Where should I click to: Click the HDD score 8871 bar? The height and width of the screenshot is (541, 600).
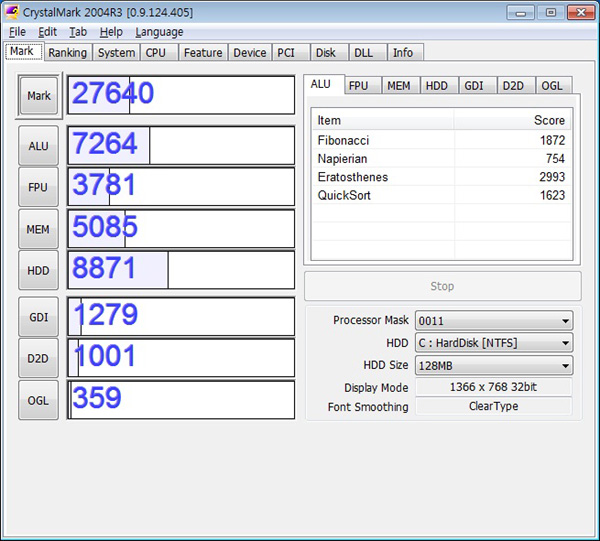click(181, 270)
